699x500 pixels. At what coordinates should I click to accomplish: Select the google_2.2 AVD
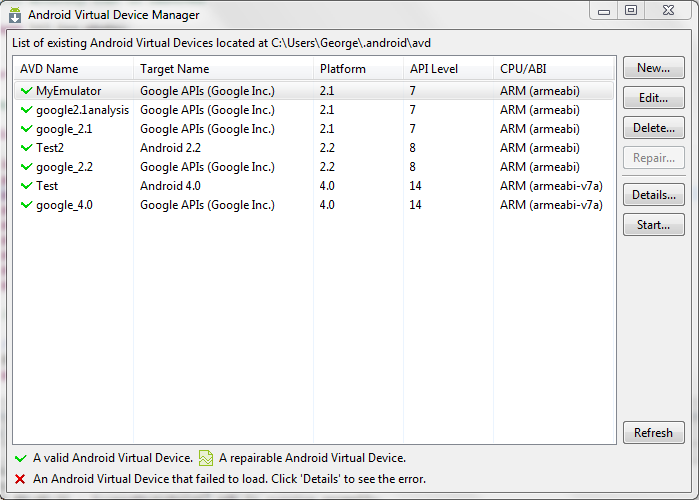(x=64, y=167)
